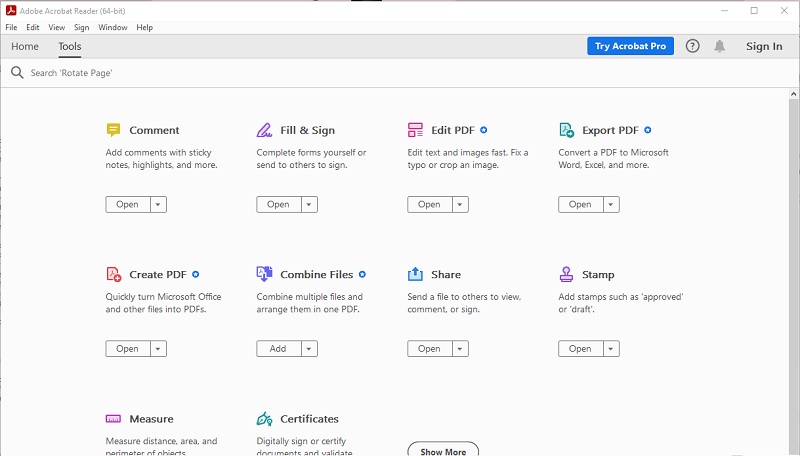The height and width of the screenshot is (456, 800).
Task: Expand the Stamp Open dropdown arrow
Action: click(x=611, y=349)
